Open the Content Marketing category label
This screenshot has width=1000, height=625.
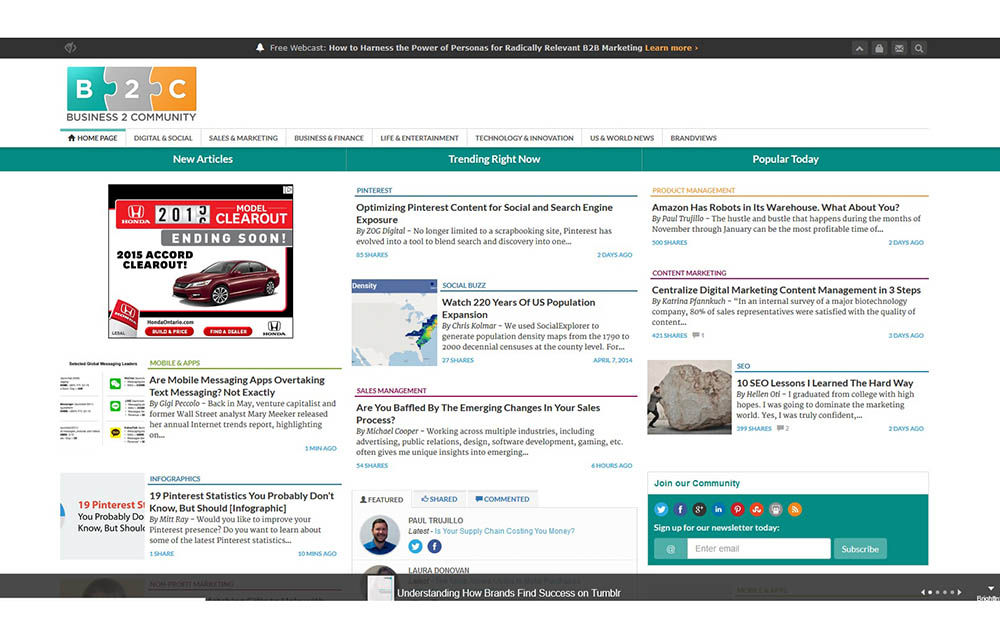(689, 273)
